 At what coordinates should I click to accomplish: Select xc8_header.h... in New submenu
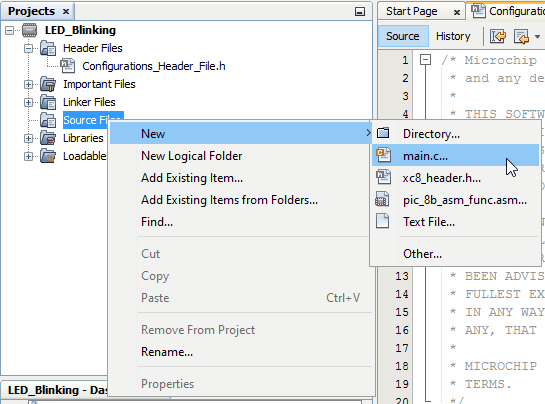(455, 178)
